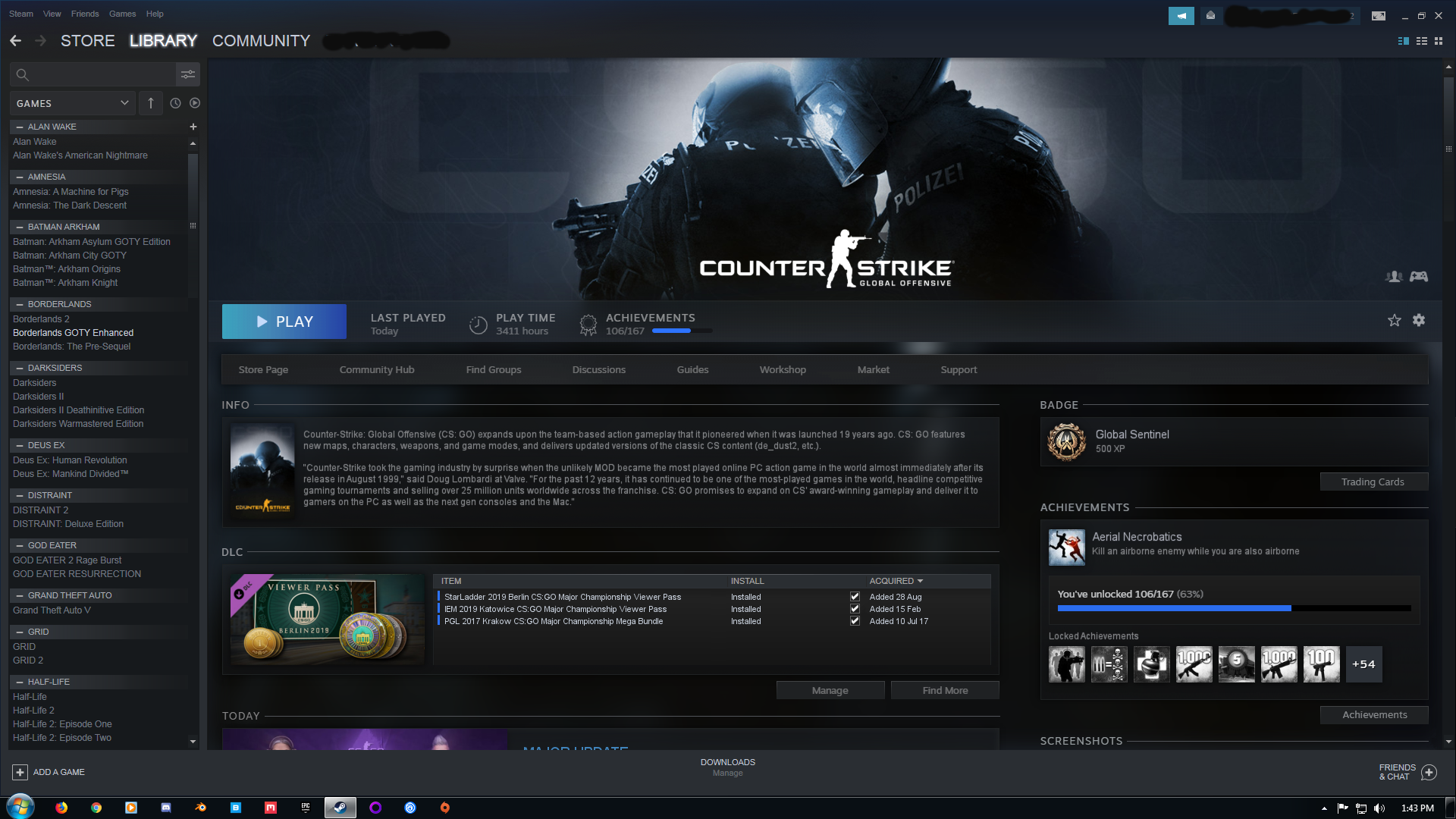Viewport: 1456px width, 819px height.
Task: Click the recent activity clock icon
Action: [x=175, y=103]
